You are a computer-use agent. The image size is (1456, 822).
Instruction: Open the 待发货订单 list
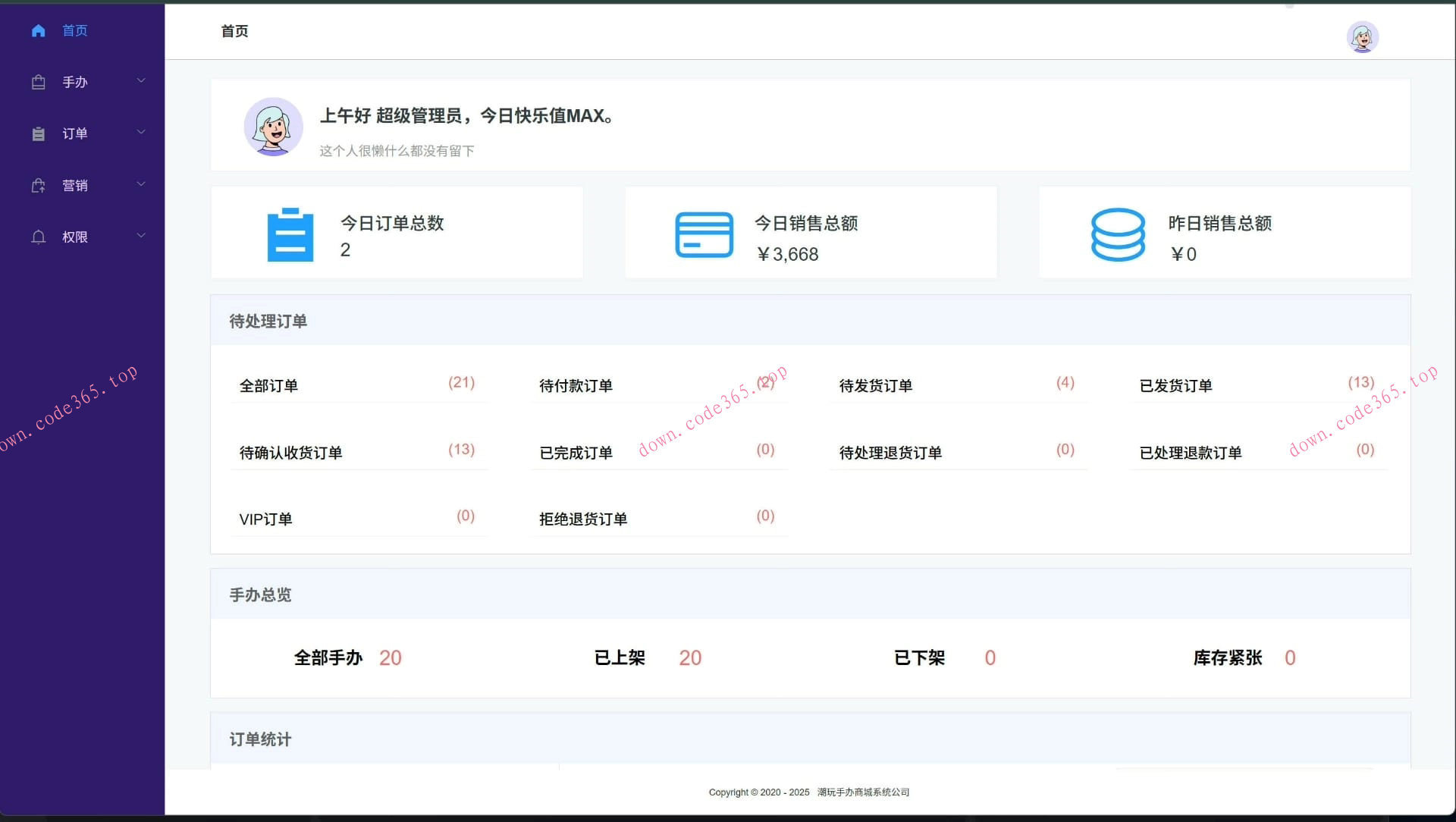pos(875,385)
